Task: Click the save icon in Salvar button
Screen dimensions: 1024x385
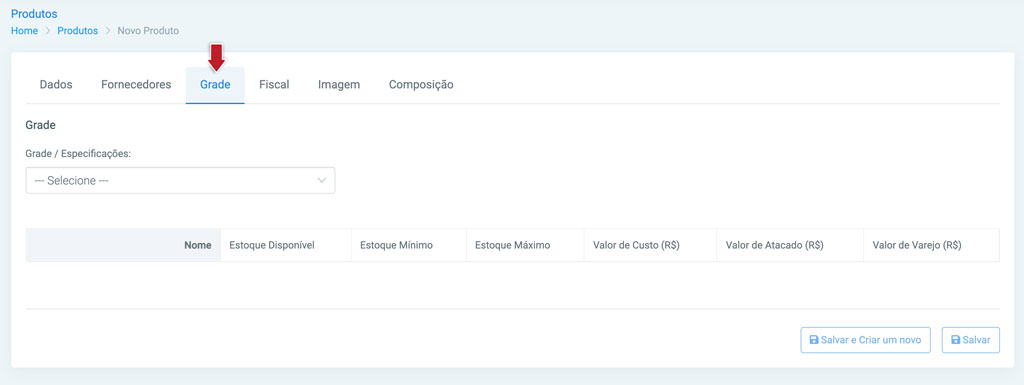Action: tap(955, 340)
